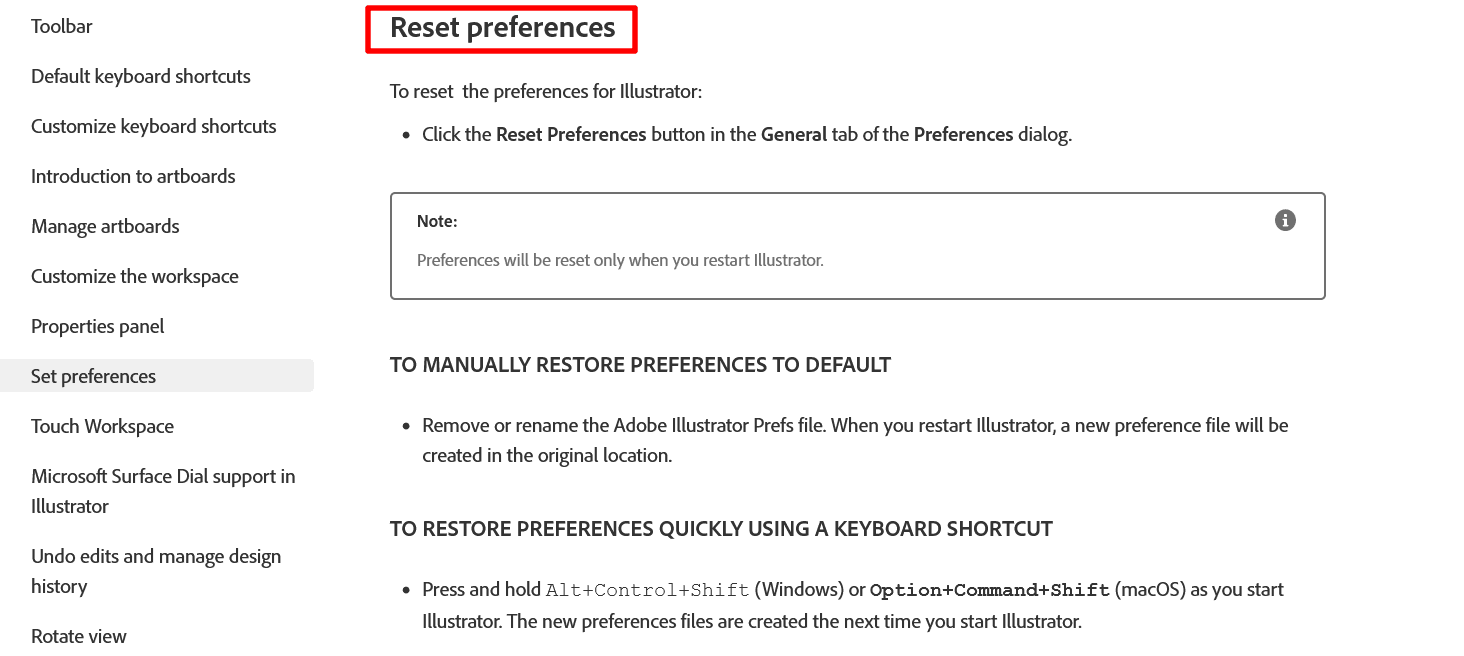Open Customize keyboard shortcuts article

[x=154, y=127]
